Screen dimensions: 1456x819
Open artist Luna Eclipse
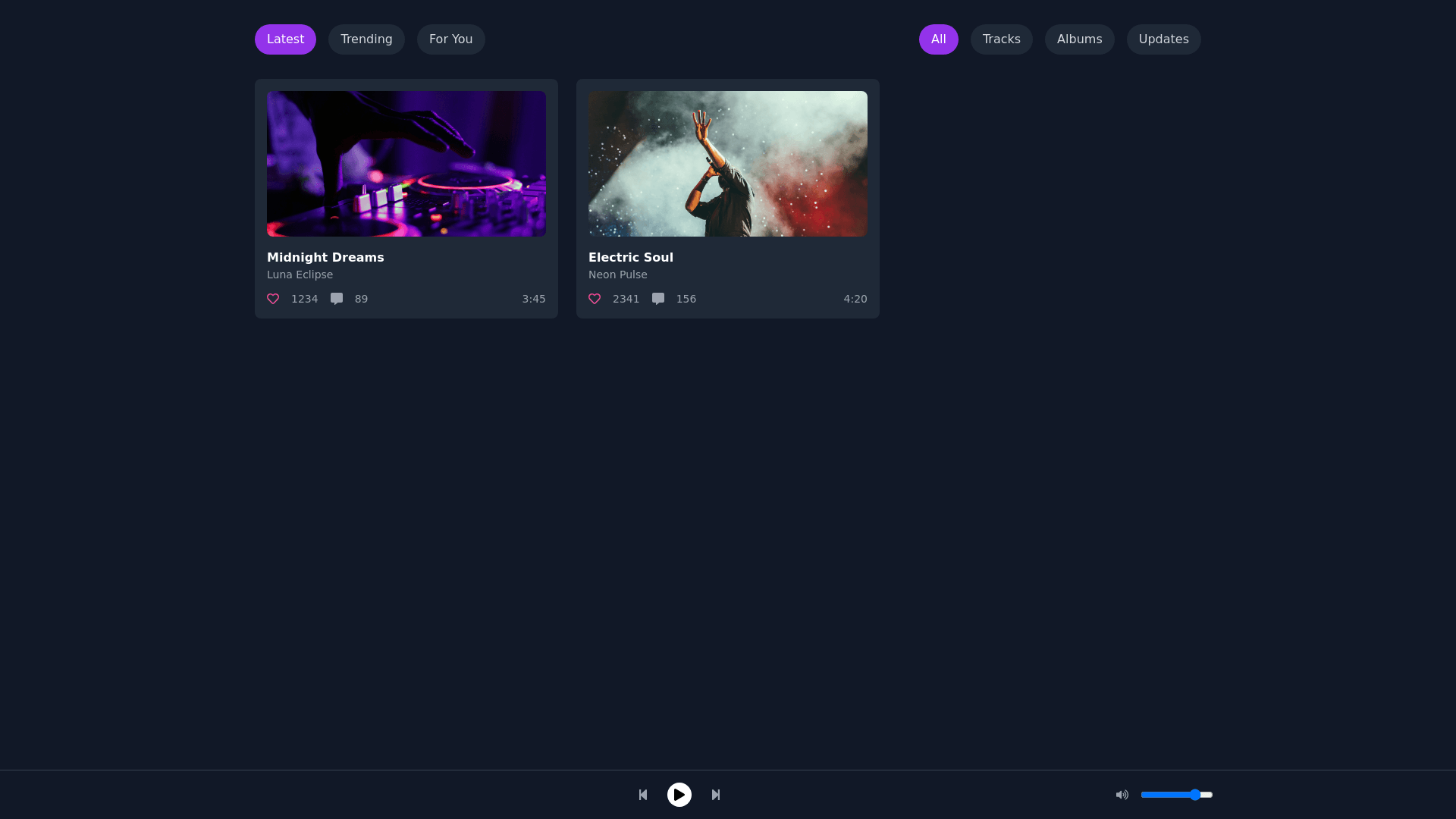(300, 275)
